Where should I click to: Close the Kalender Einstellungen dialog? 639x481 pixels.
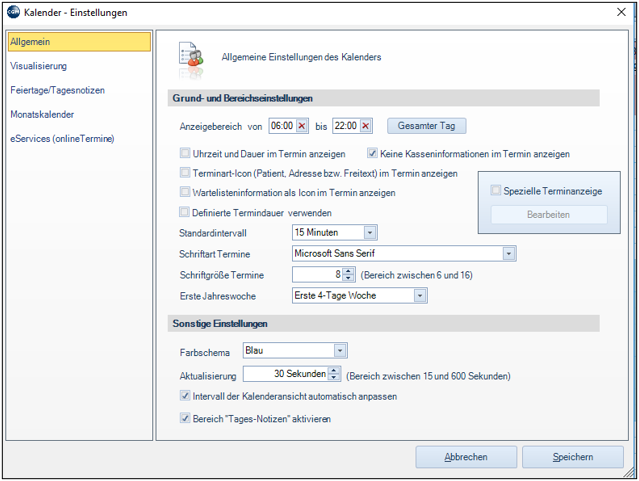click(621, 12)
